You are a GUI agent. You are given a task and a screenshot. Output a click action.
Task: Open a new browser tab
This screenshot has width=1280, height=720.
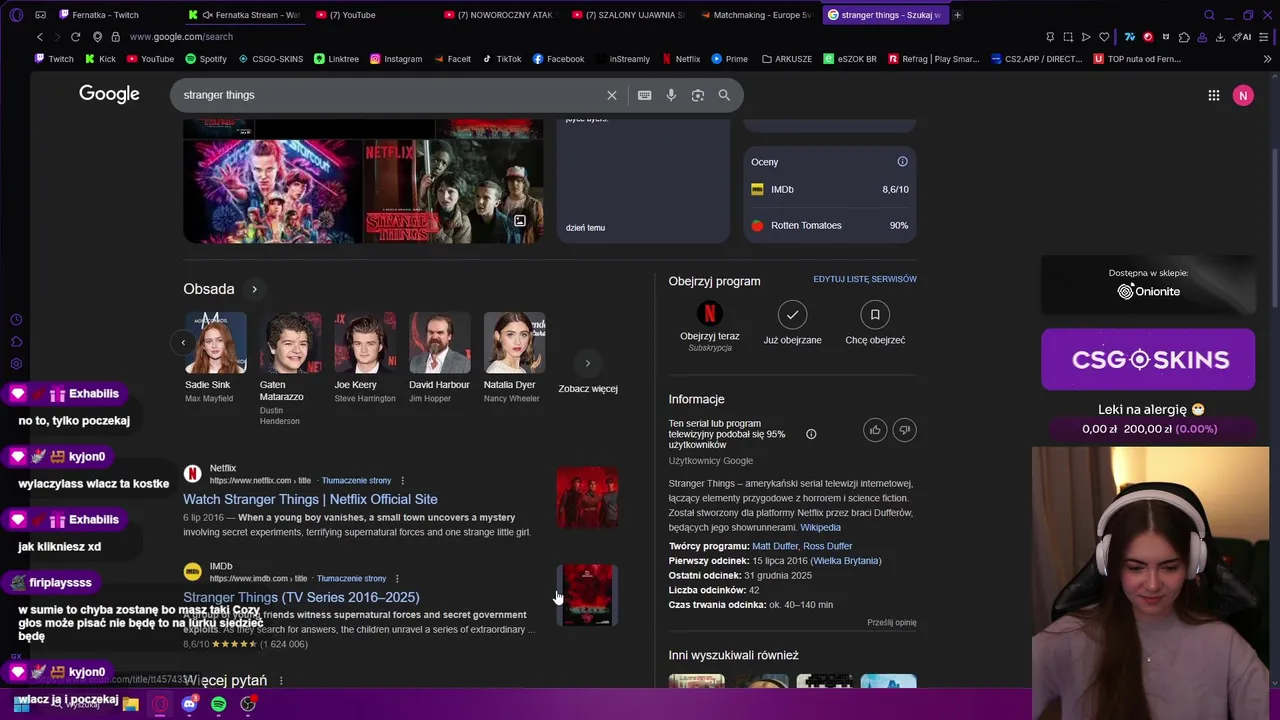point(957,15)
